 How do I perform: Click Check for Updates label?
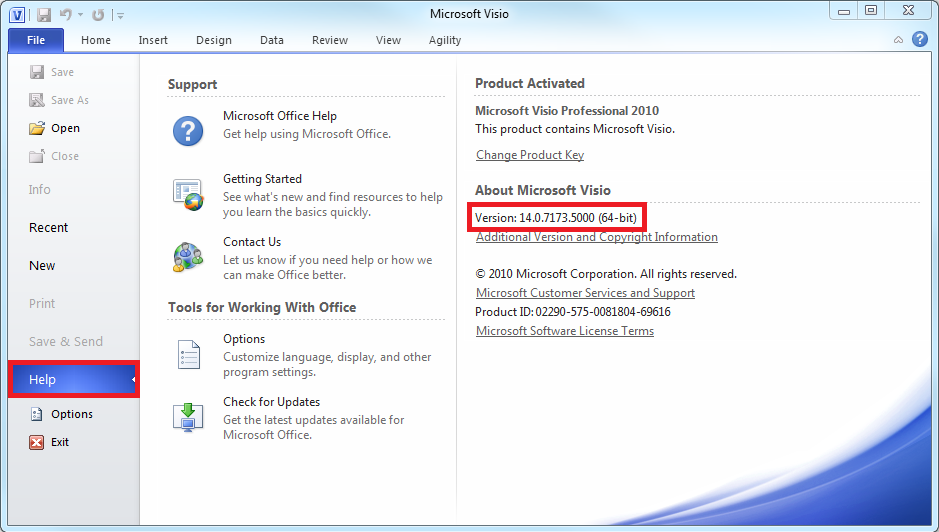(x=271, y=402)
